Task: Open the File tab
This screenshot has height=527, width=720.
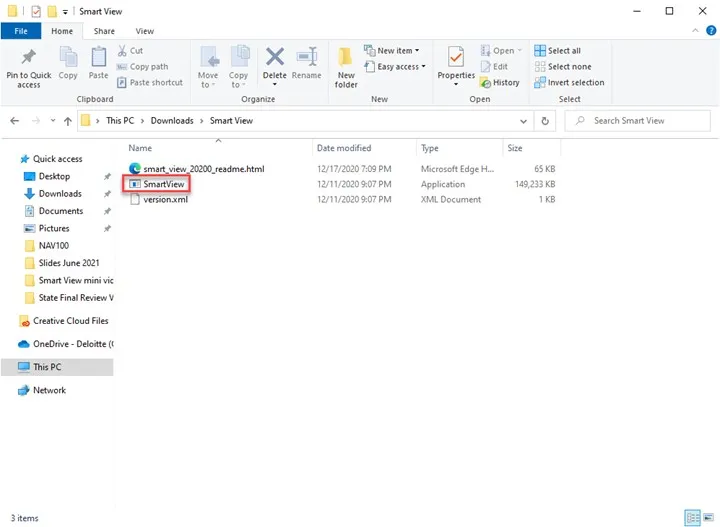Action: point(21,31)
